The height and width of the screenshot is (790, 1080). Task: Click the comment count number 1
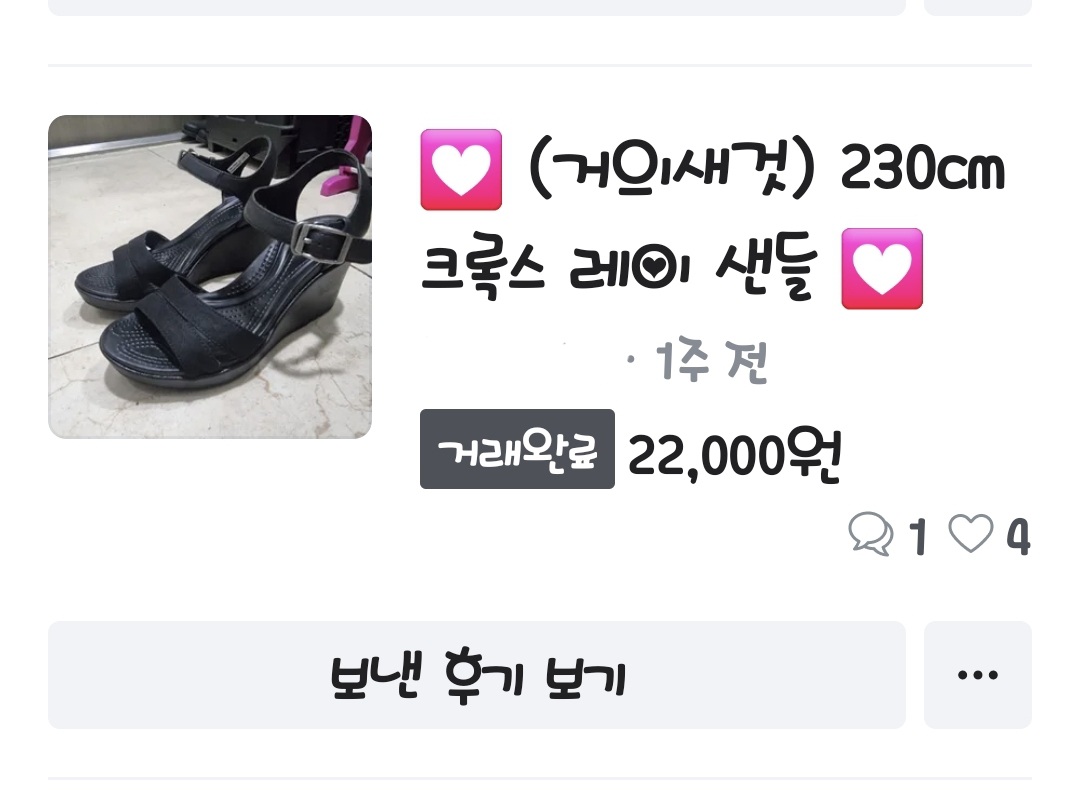tap(917, 537)
